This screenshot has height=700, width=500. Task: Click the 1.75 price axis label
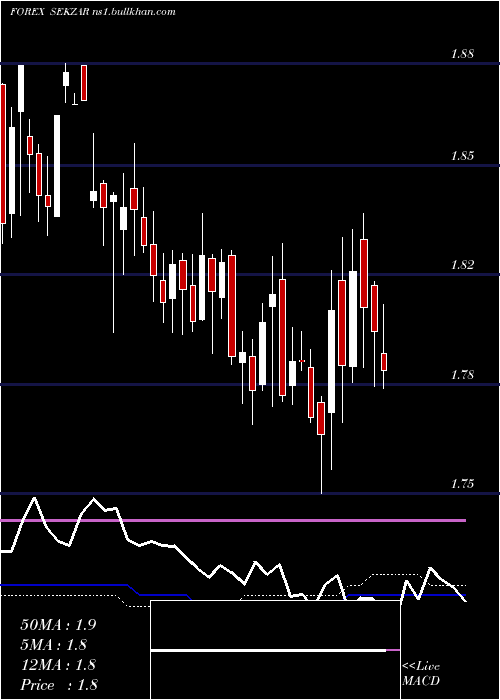(x=462, y=484)
